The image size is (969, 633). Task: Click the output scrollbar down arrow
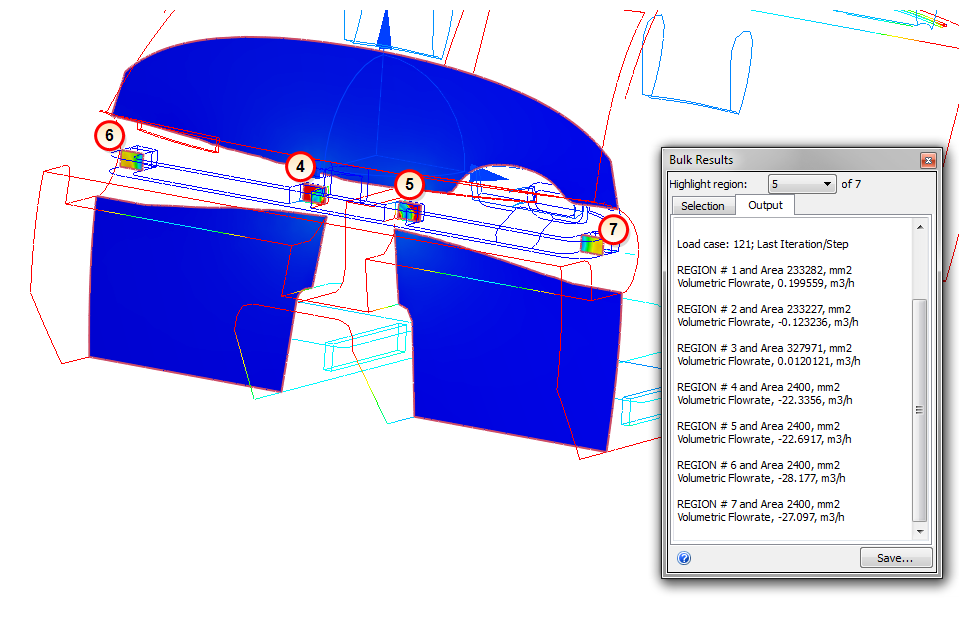pos(920,532)
